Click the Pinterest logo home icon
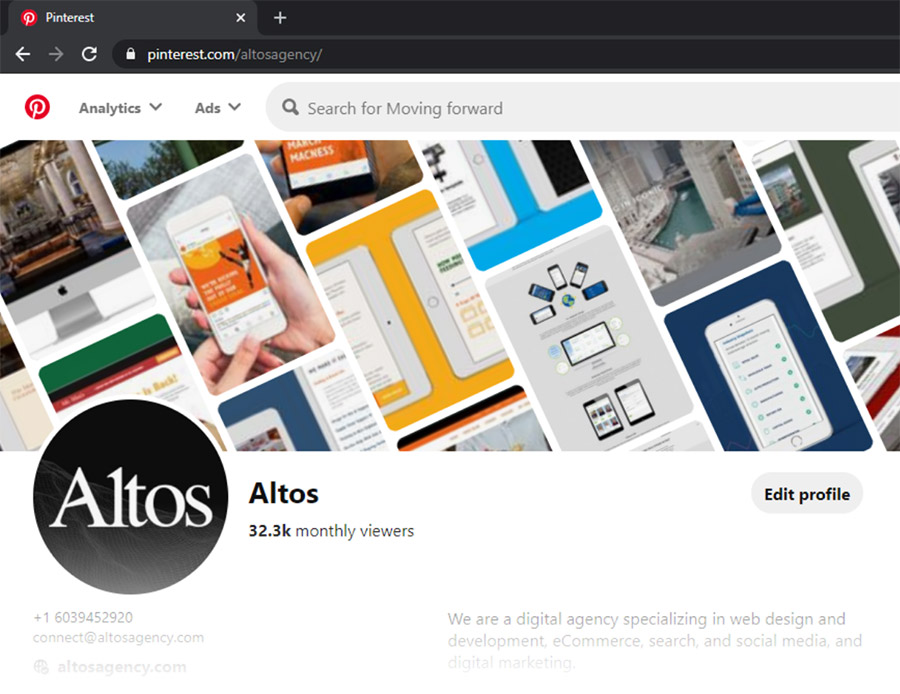This screenshot has width=900, height=694. (x=37, y=107)
